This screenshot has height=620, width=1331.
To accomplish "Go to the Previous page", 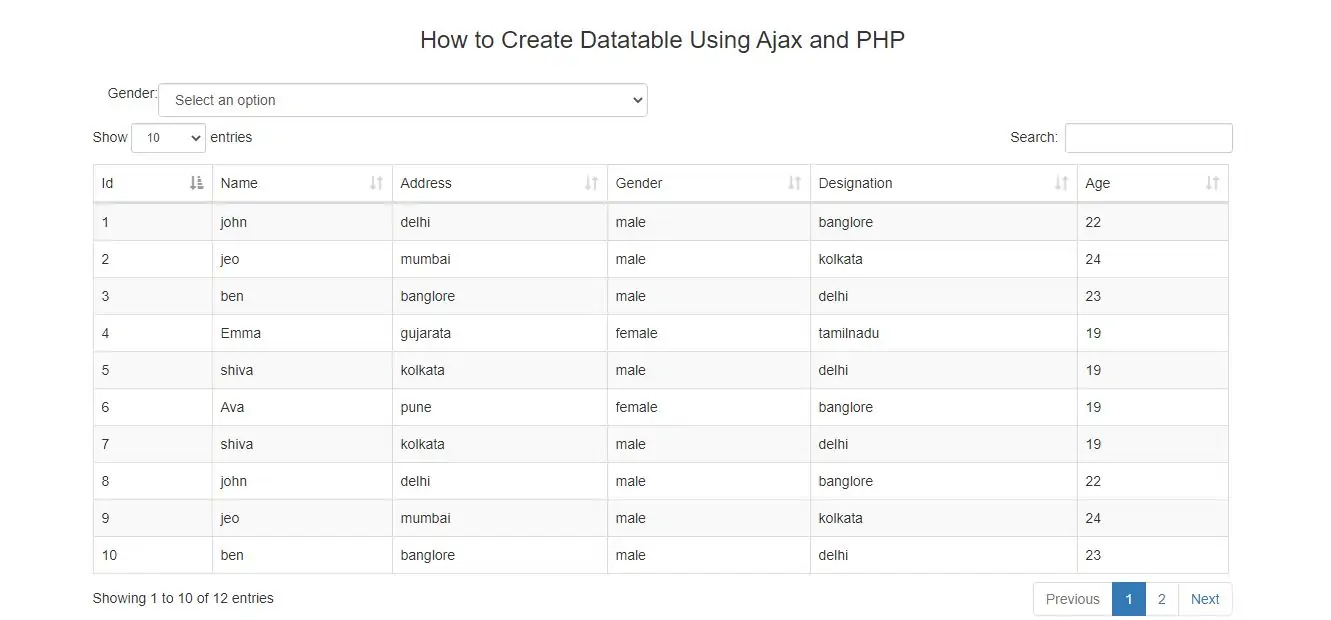I will (1073, 599).
